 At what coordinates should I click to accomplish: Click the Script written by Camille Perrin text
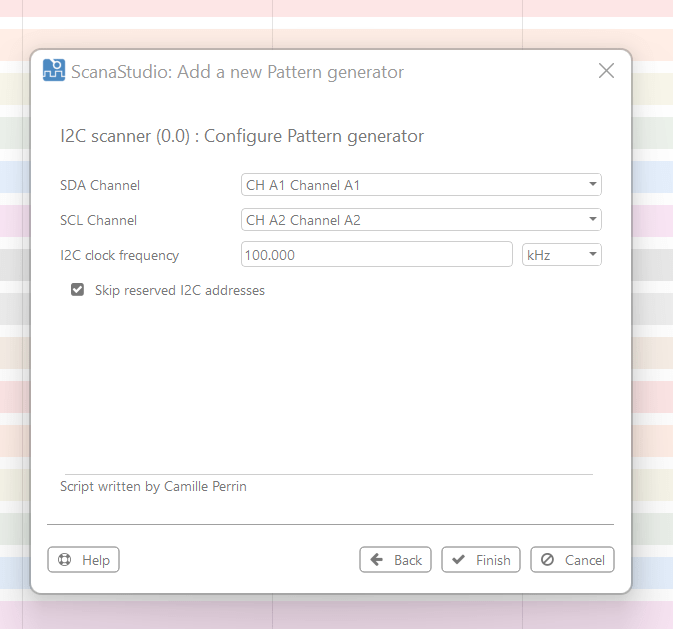[153, 486]
